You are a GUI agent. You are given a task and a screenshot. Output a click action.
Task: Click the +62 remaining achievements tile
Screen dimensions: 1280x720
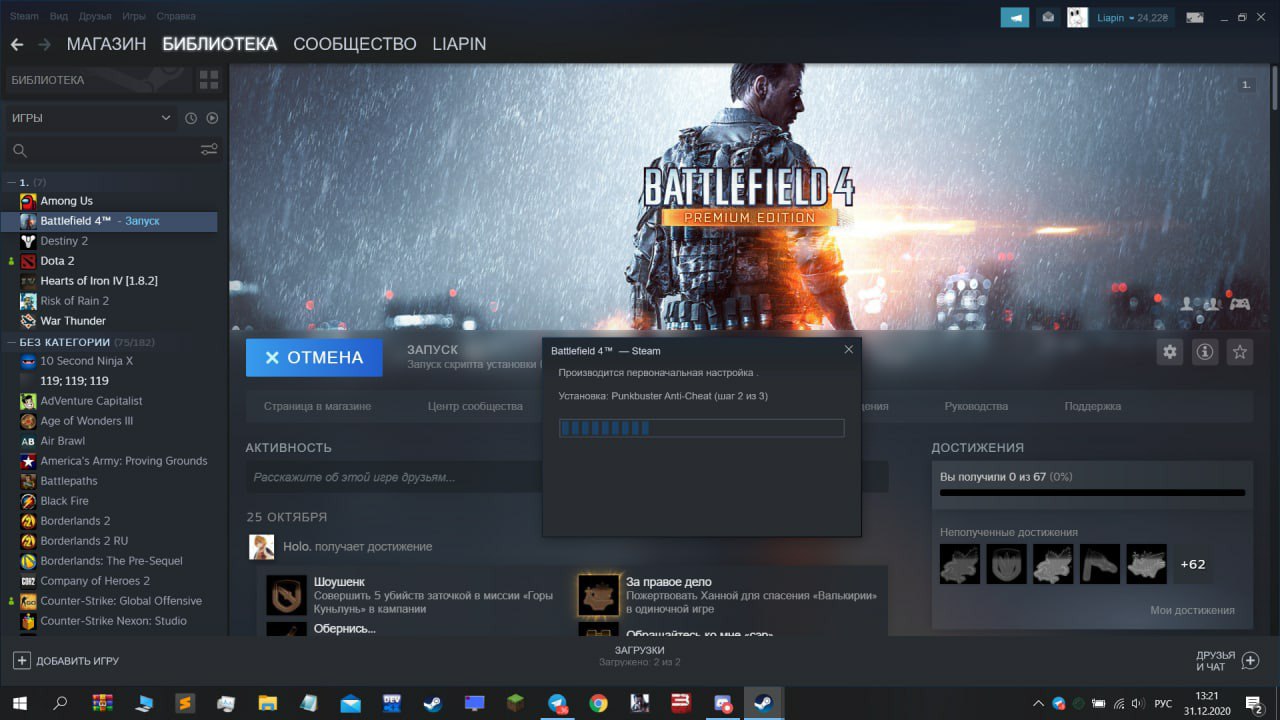(x=1193, y=564)
